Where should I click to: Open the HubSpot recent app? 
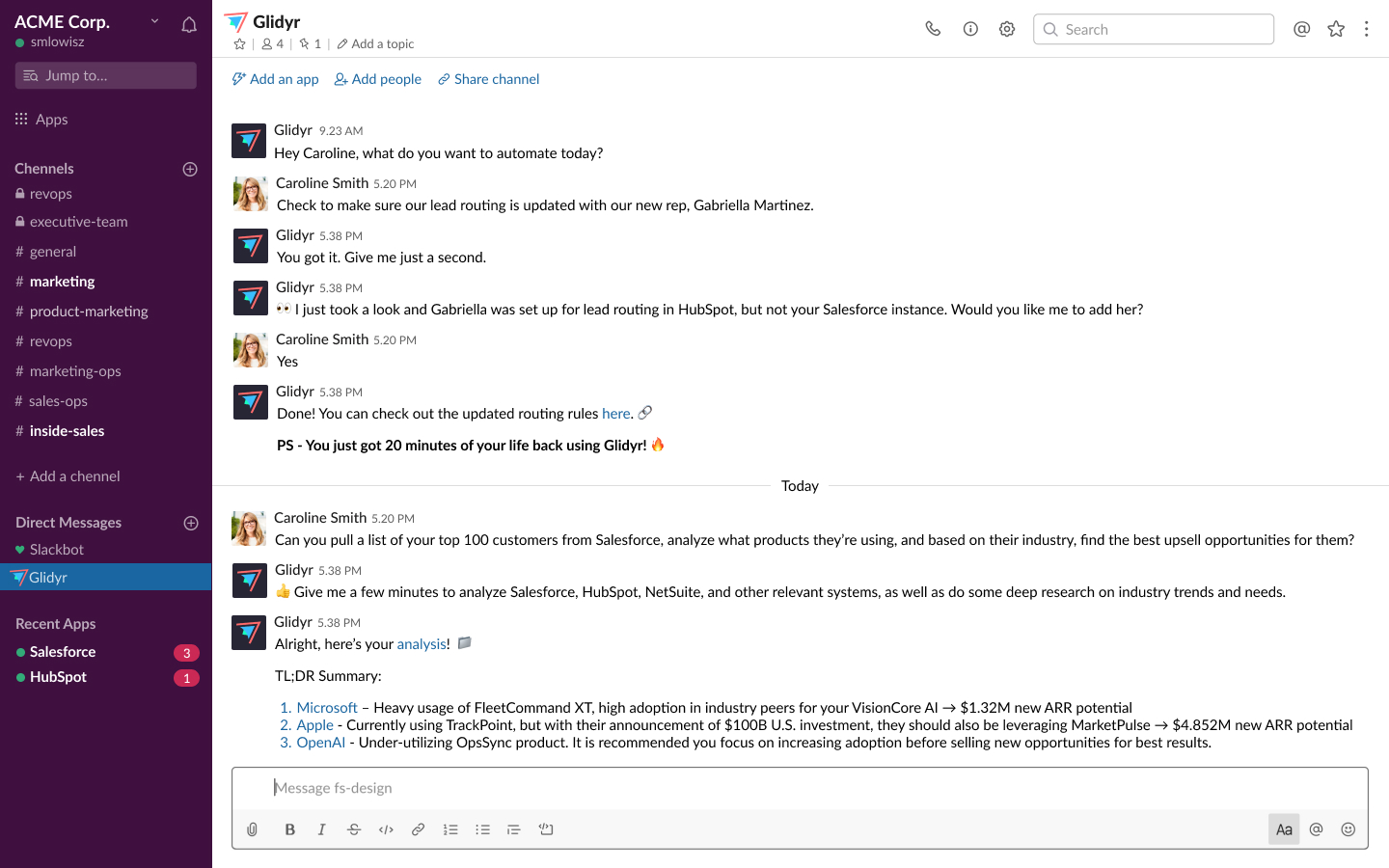tap(51, 677)
